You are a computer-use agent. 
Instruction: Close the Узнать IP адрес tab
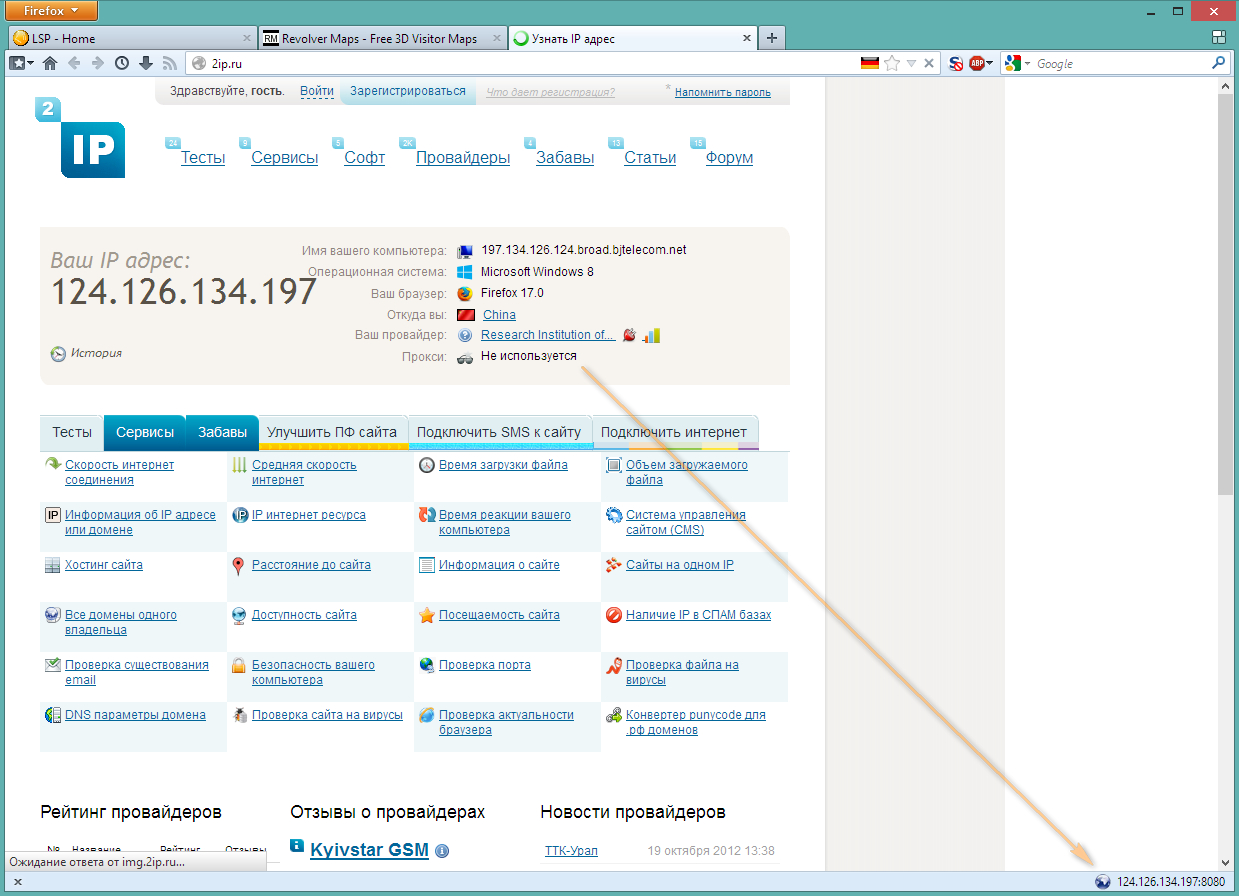tap(746, 39)
